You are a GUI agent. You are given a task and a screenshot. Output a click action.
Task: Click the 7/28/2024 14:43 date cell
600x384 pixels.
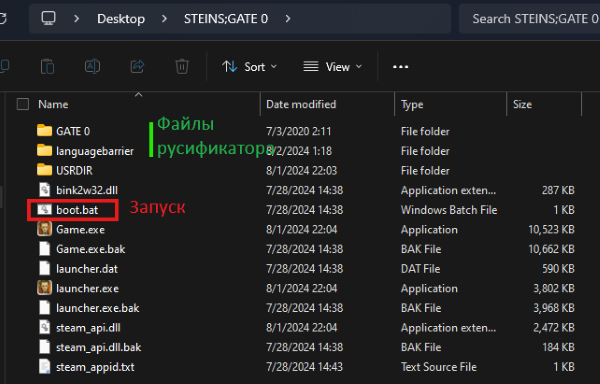click(x=304, y=367)
